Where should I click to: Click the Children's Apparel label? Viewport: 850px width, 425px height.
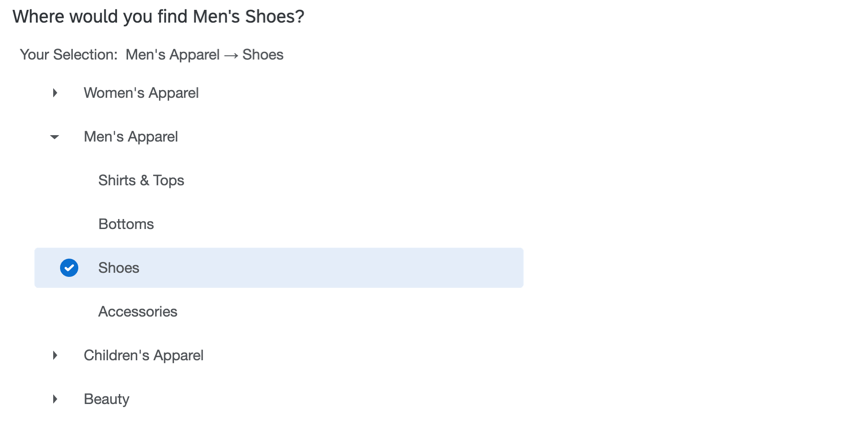(x=143, y=355)
